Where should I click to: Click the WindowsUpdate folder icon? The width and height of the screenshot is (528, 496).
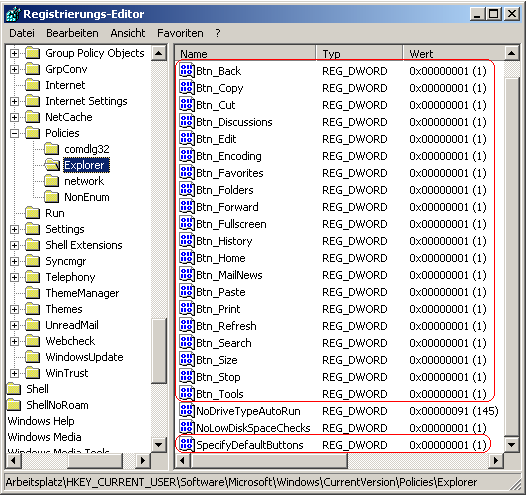33,357
